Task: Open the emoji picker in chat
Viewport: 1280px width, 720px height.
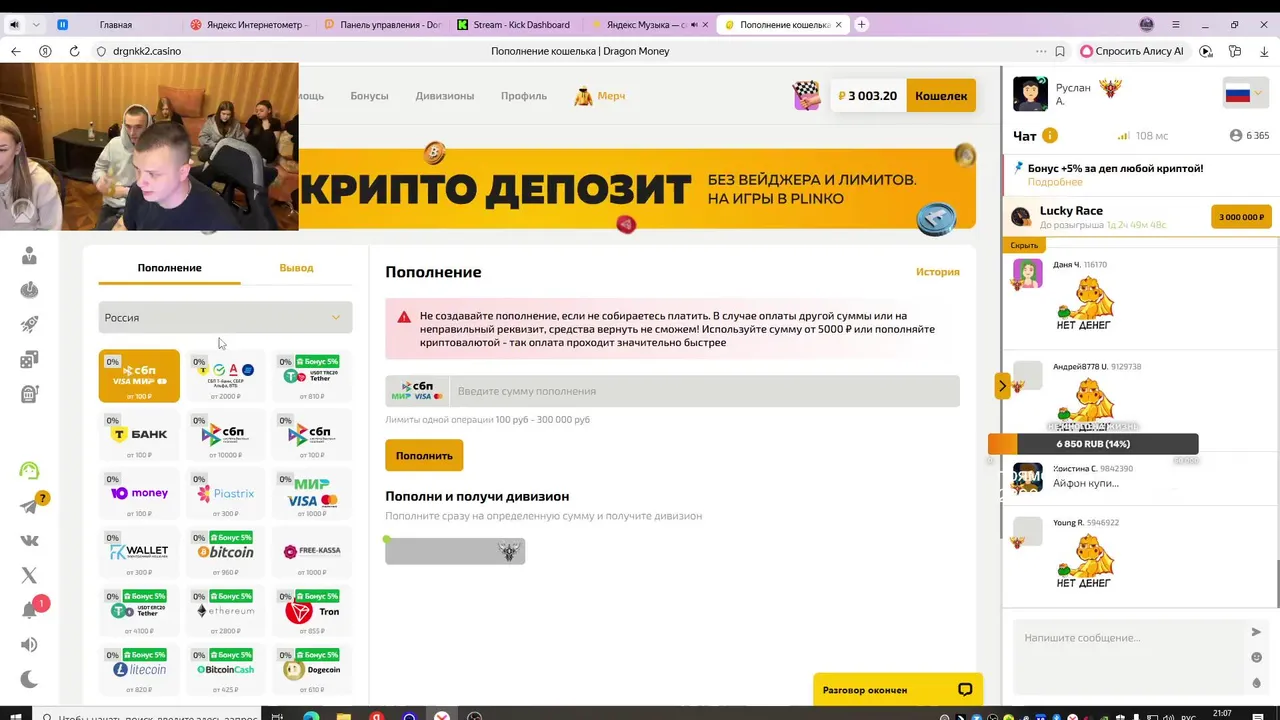Action: click(x=1256, y=657)
